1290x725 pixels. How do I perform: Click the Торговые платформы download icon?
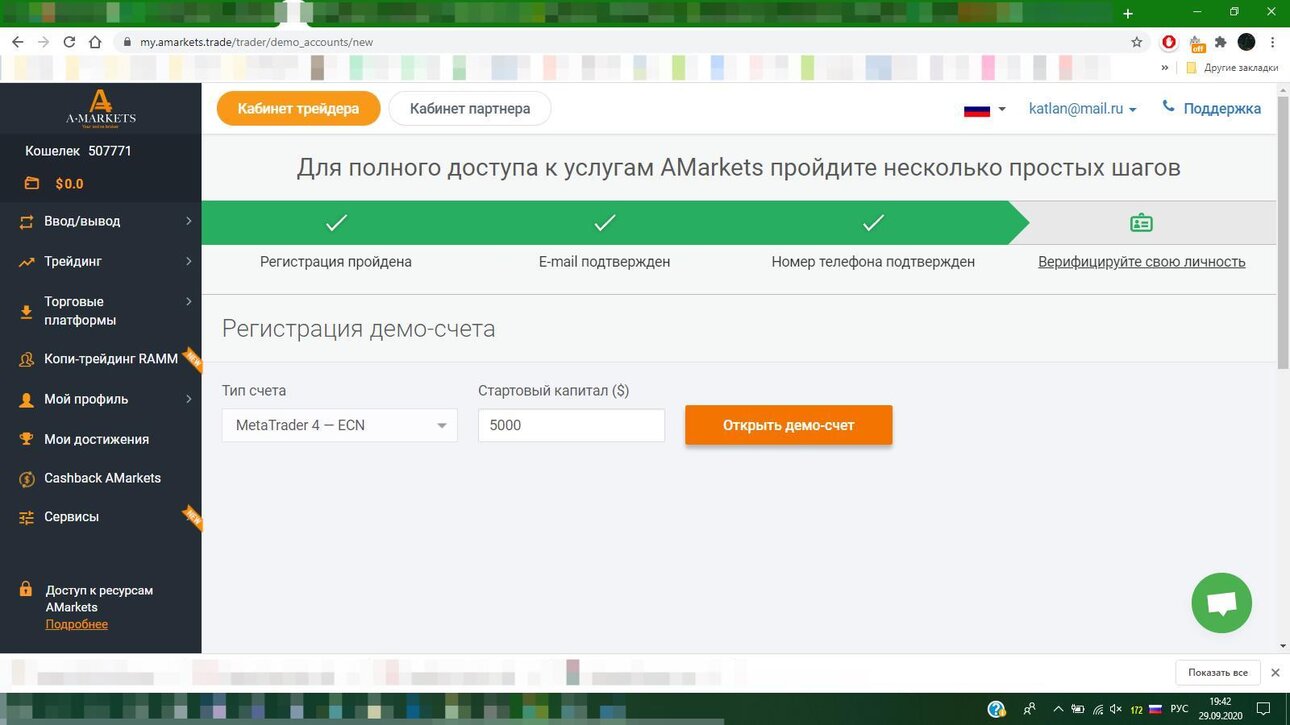click(x=26, y=312)
